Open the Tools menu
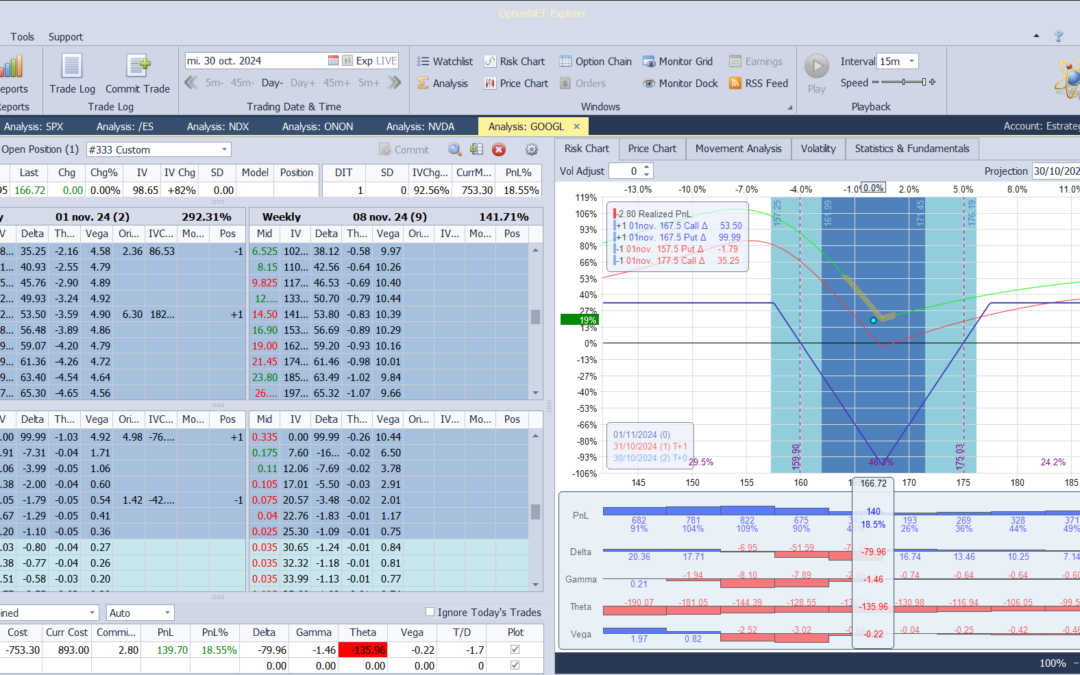 pos(22,37)
